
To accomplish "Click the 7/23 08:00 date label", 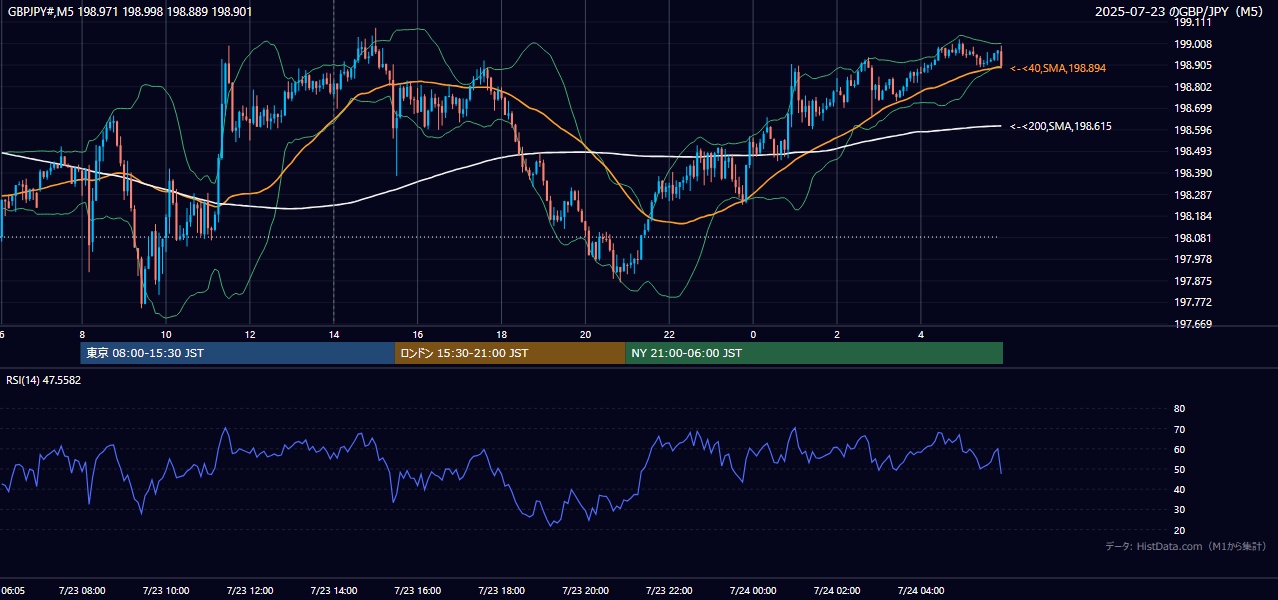I will pos(82,590).
